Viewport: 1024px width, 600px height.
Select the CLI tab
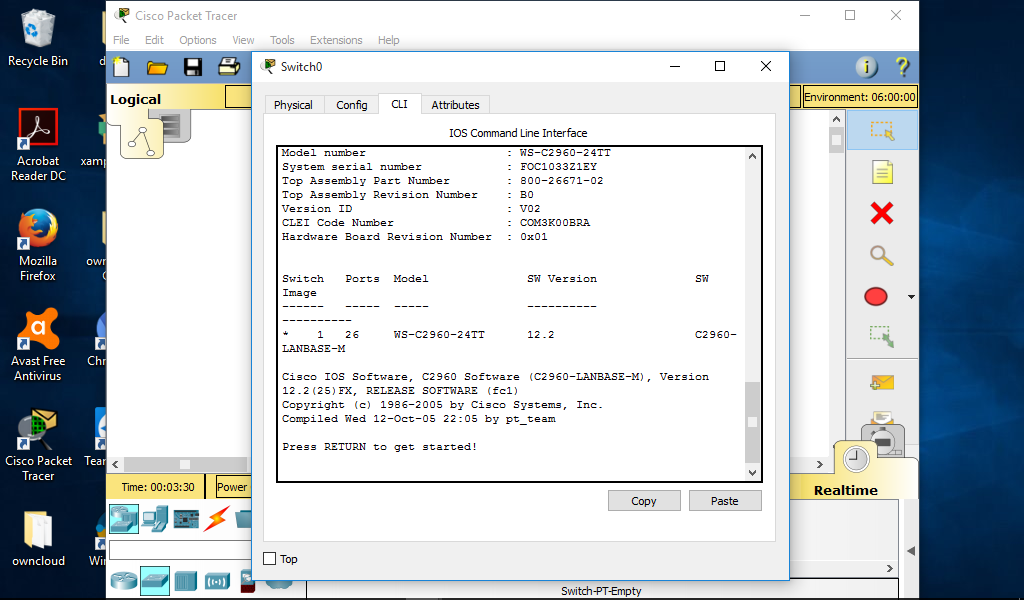coord(400,104)
